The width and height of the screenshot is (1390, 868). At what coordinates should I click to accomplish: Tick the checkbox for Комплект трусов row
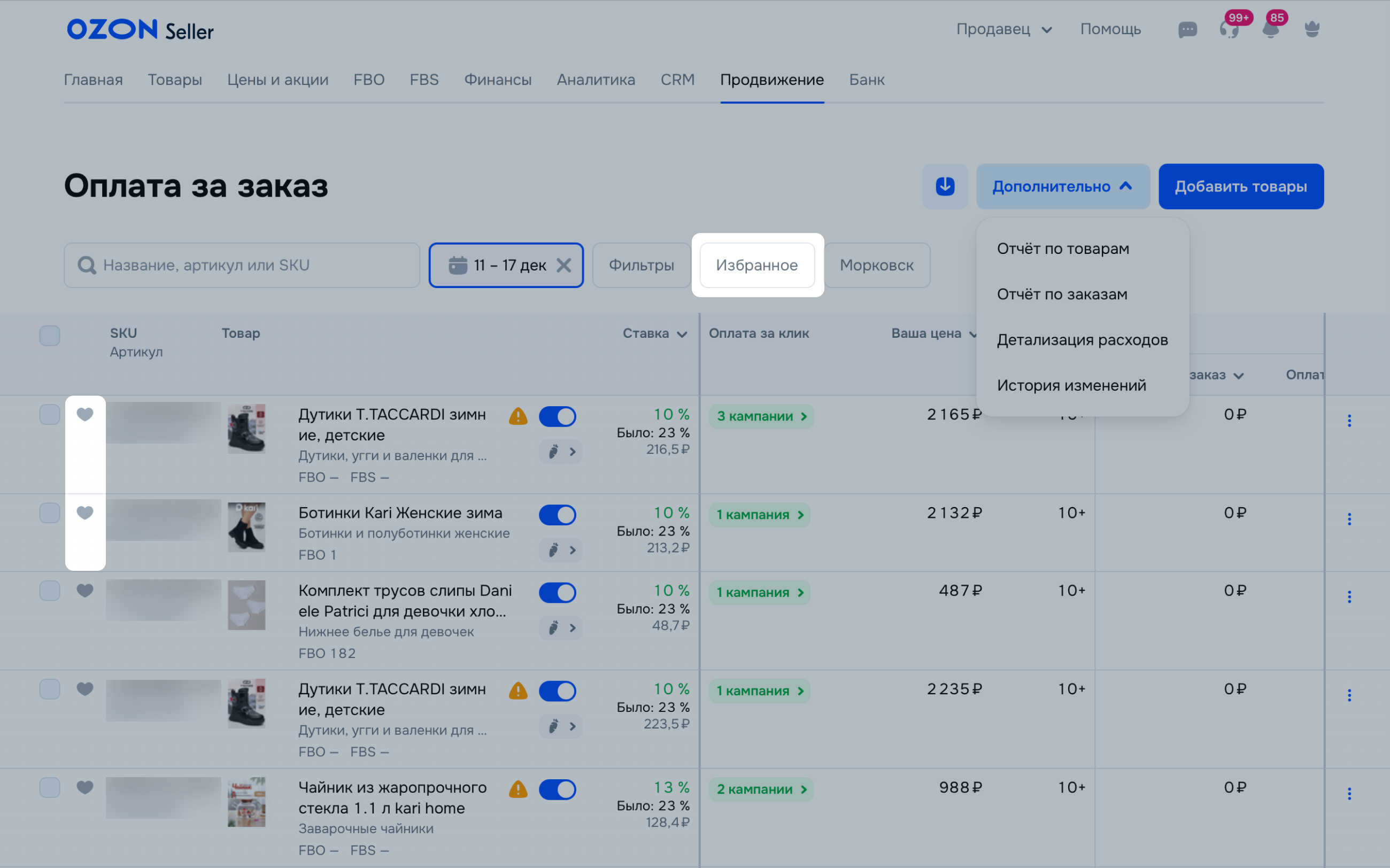click(50, 590)
